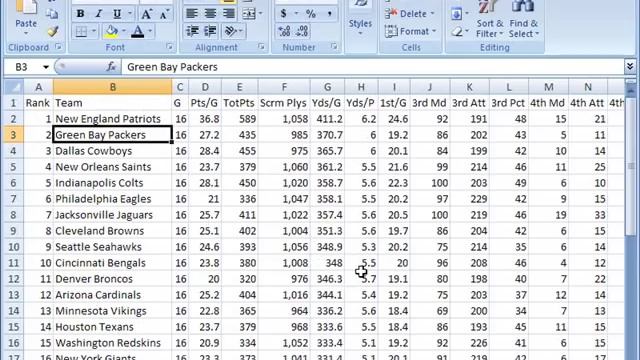
Task: Center text horizontally
Action: pos(210,14)
